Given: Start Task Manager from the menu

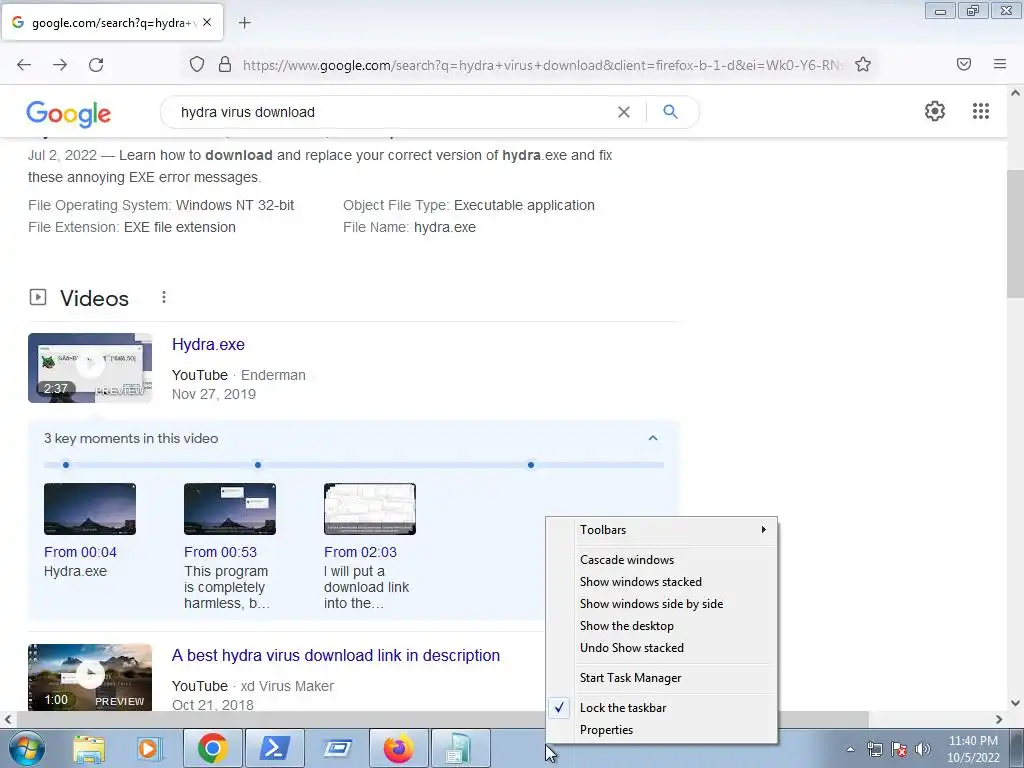Looking at the screenshot, I should tap(662, 678).
